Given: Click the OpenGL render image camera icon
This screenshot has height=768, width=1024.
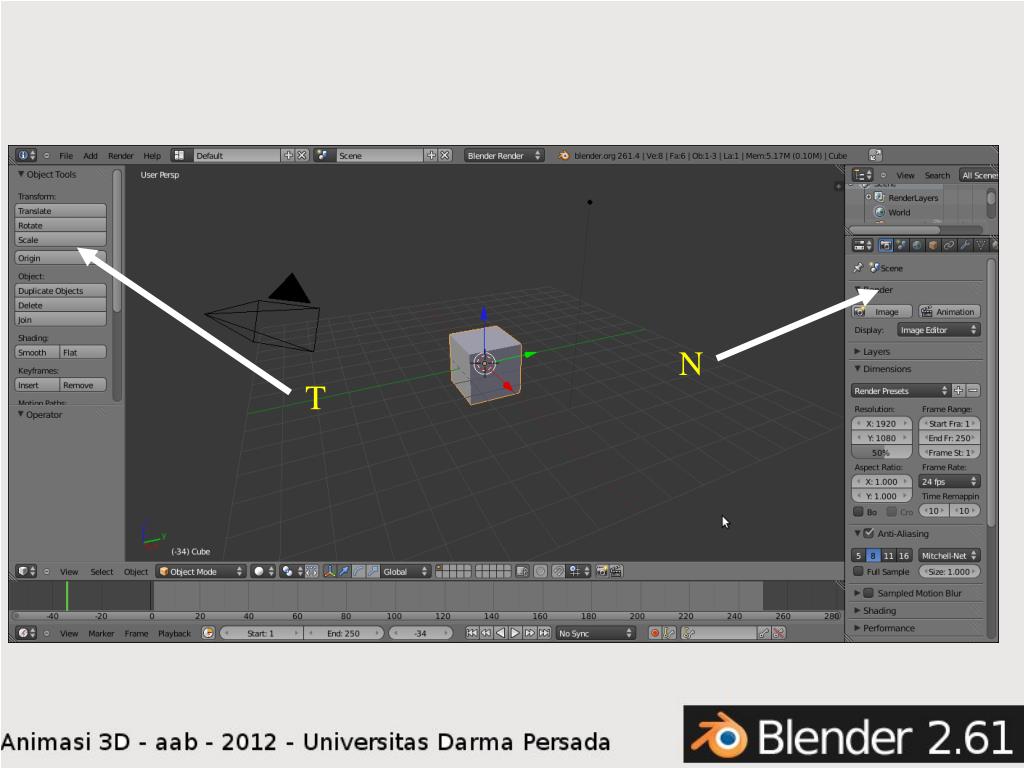Looking at the screenshot, I should (x=601, y=571).
